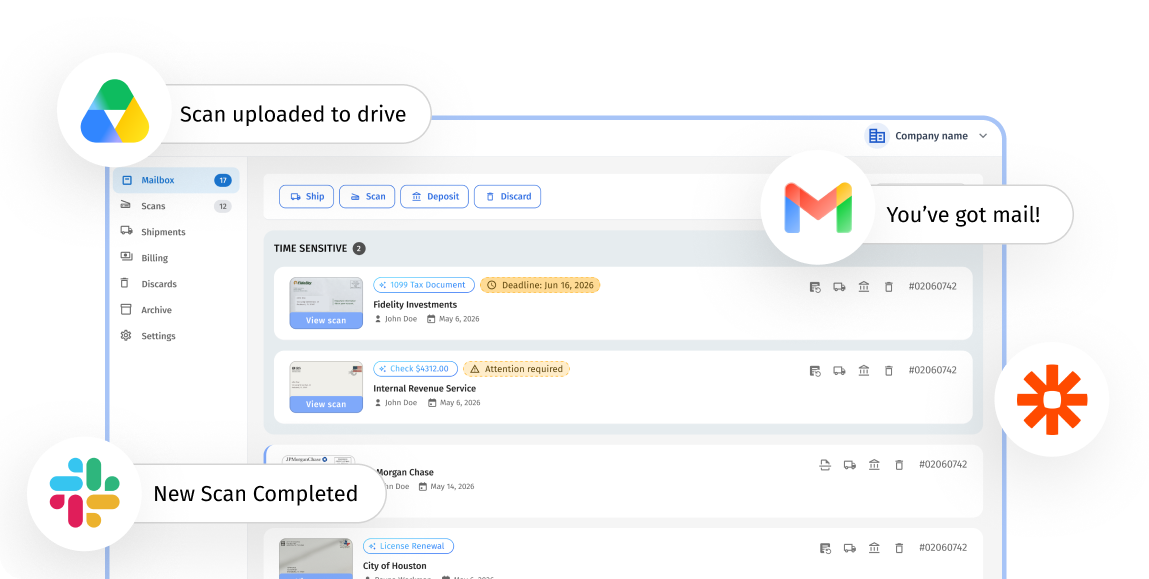Click the Gmail logo bubble
The width and height of the screenshot is (1149, 579).
(817, 208)
